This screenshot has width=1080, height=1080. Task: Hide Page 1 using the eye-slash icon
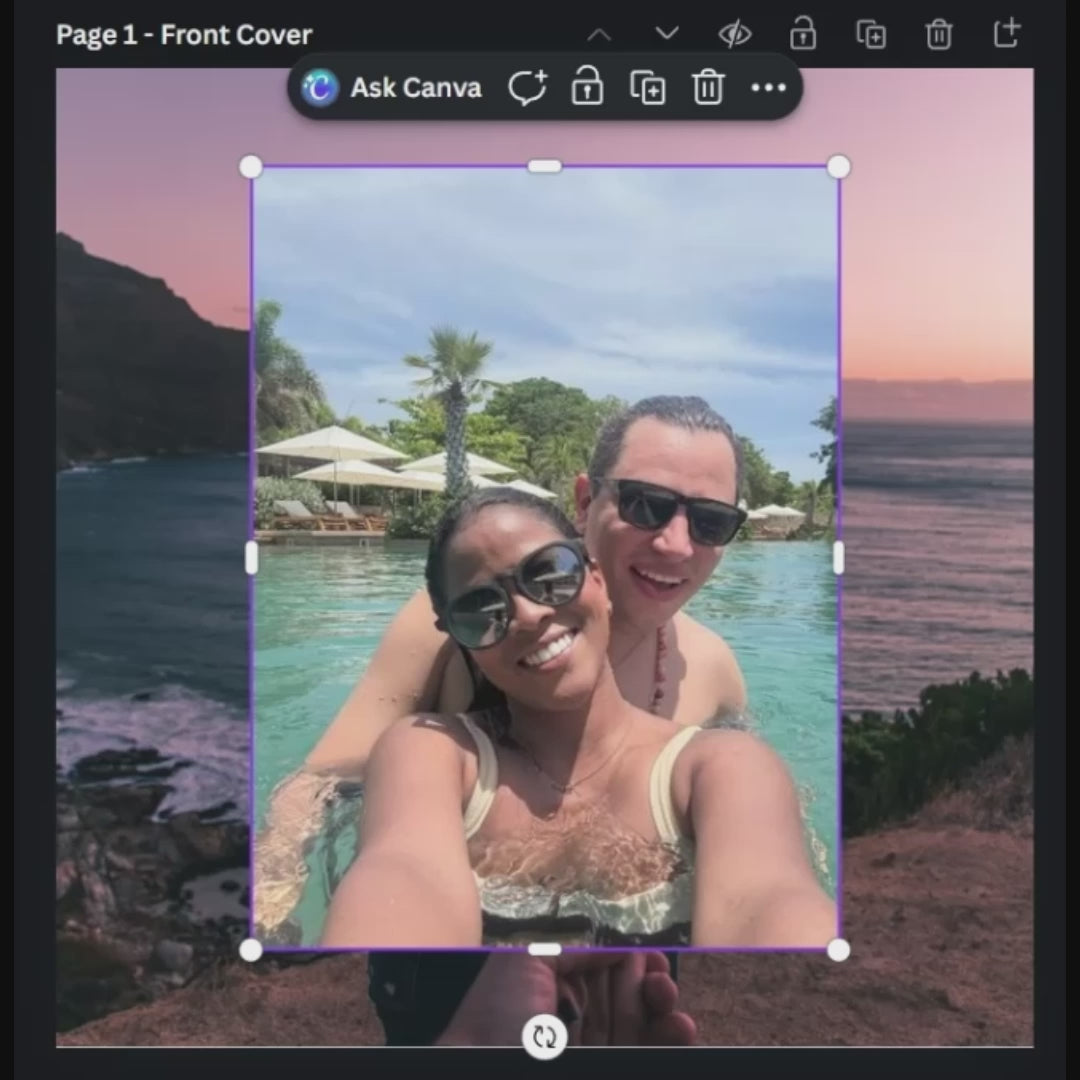pyautogui.click(x=735, y=33)
